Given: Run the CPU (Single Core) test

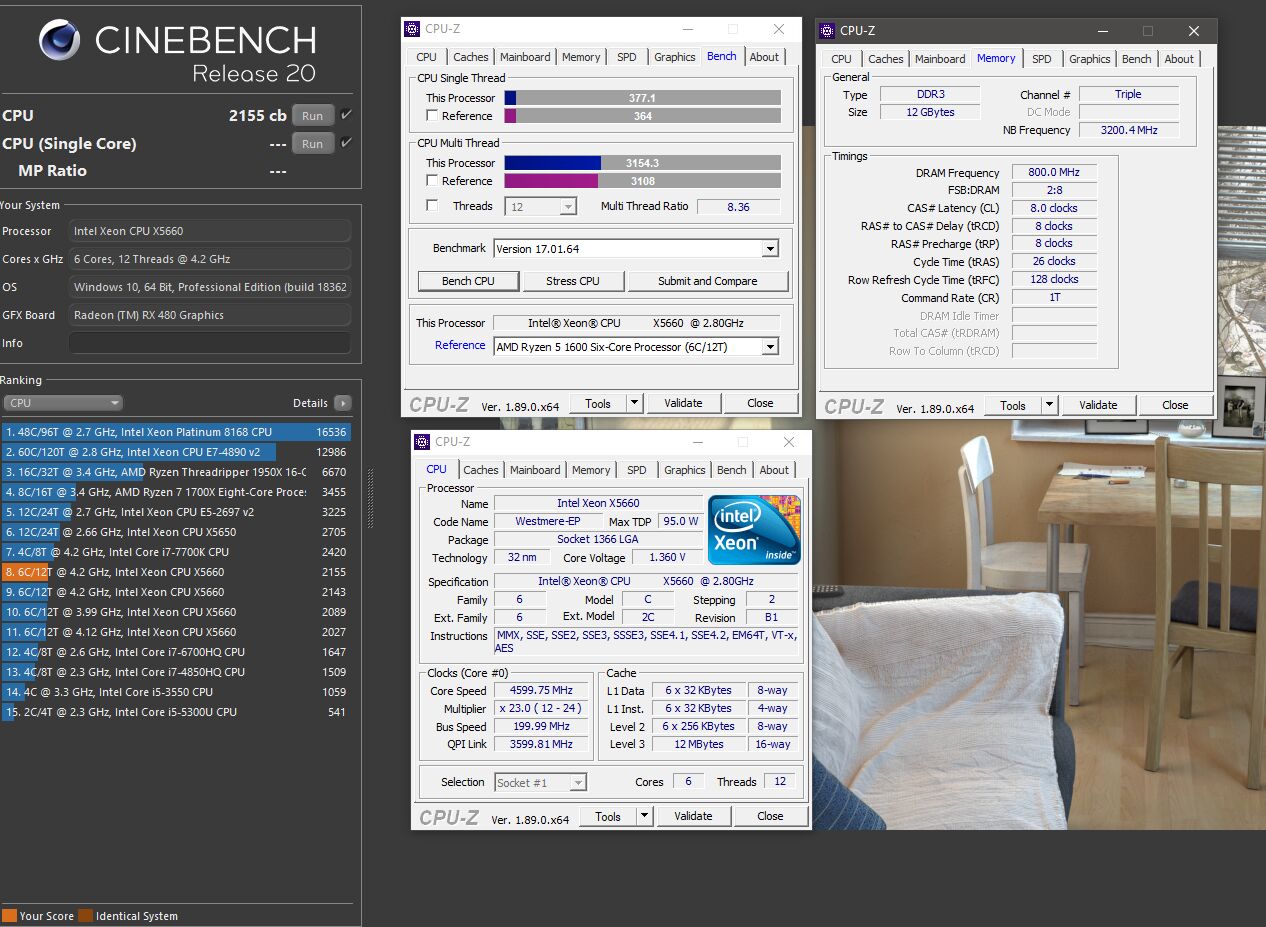Looking at the screenshot, I should pos(313,143).
